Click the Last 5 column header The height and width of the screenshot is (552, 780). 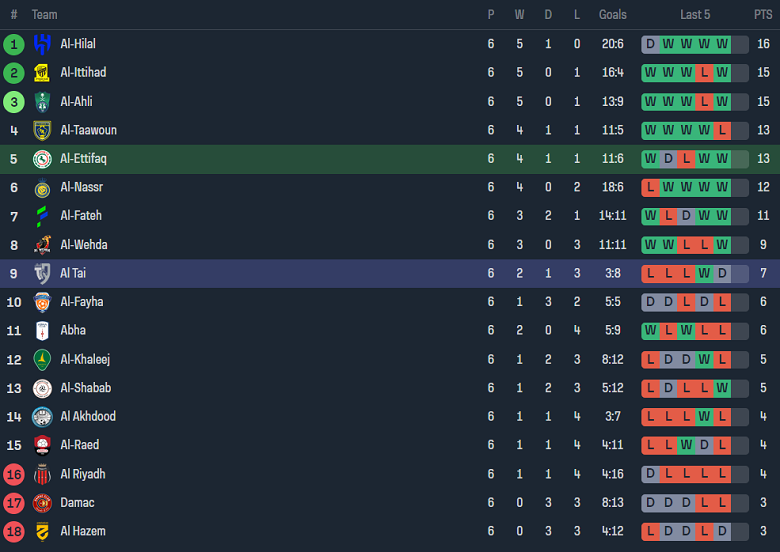(x=695, y=15)
